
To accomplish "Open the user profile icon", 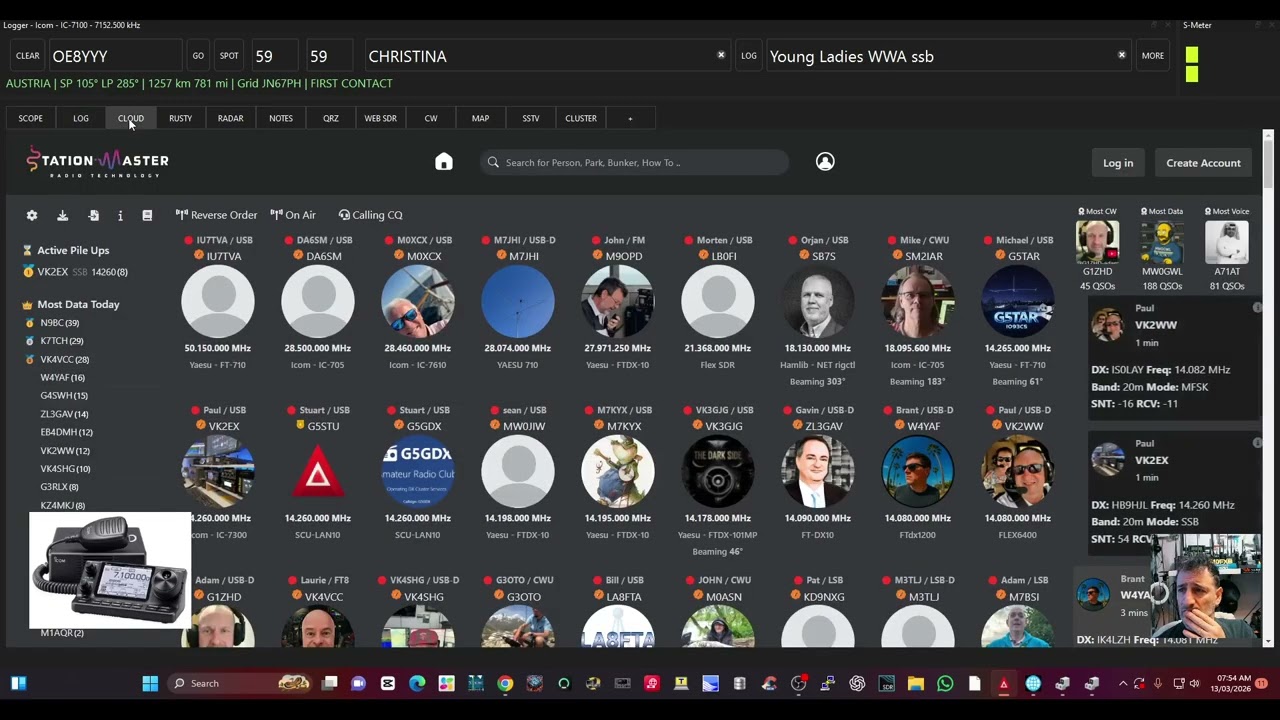I will click(x=825, y=162).
